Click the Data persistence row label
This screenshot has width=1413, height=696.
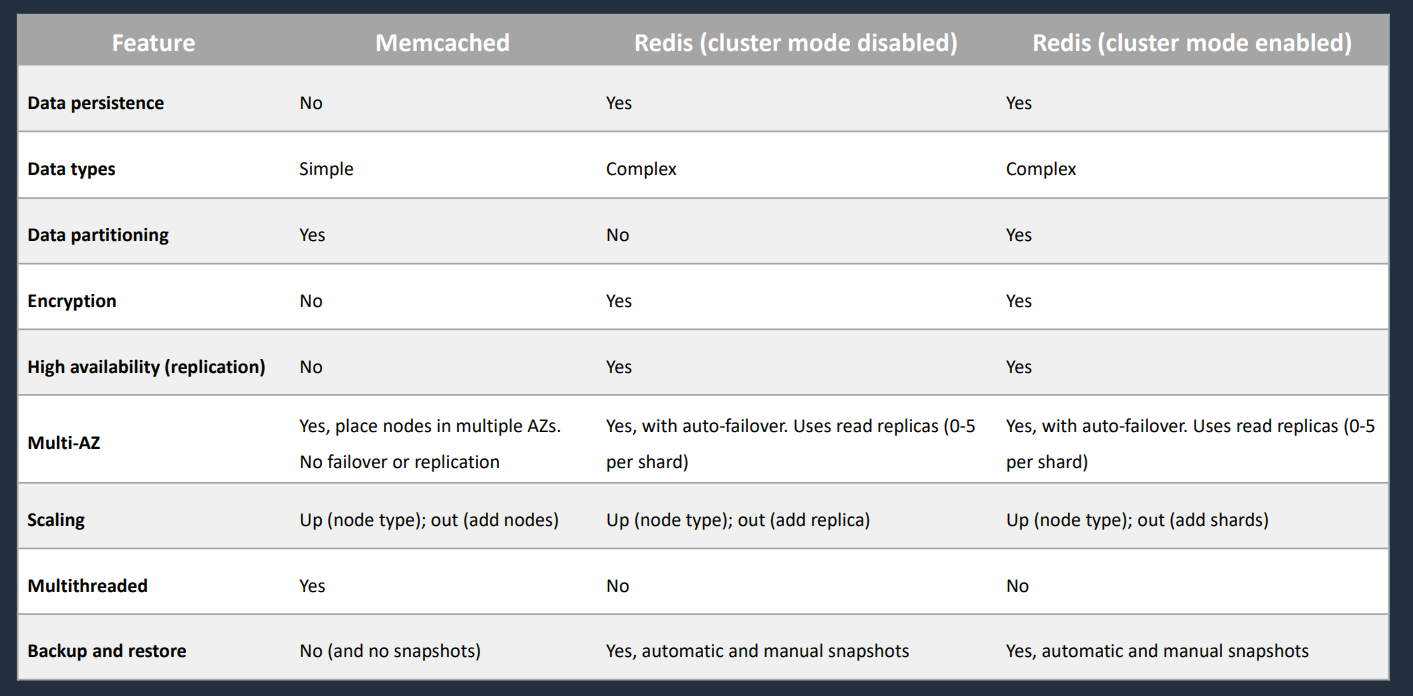click(x=96, y=103)
